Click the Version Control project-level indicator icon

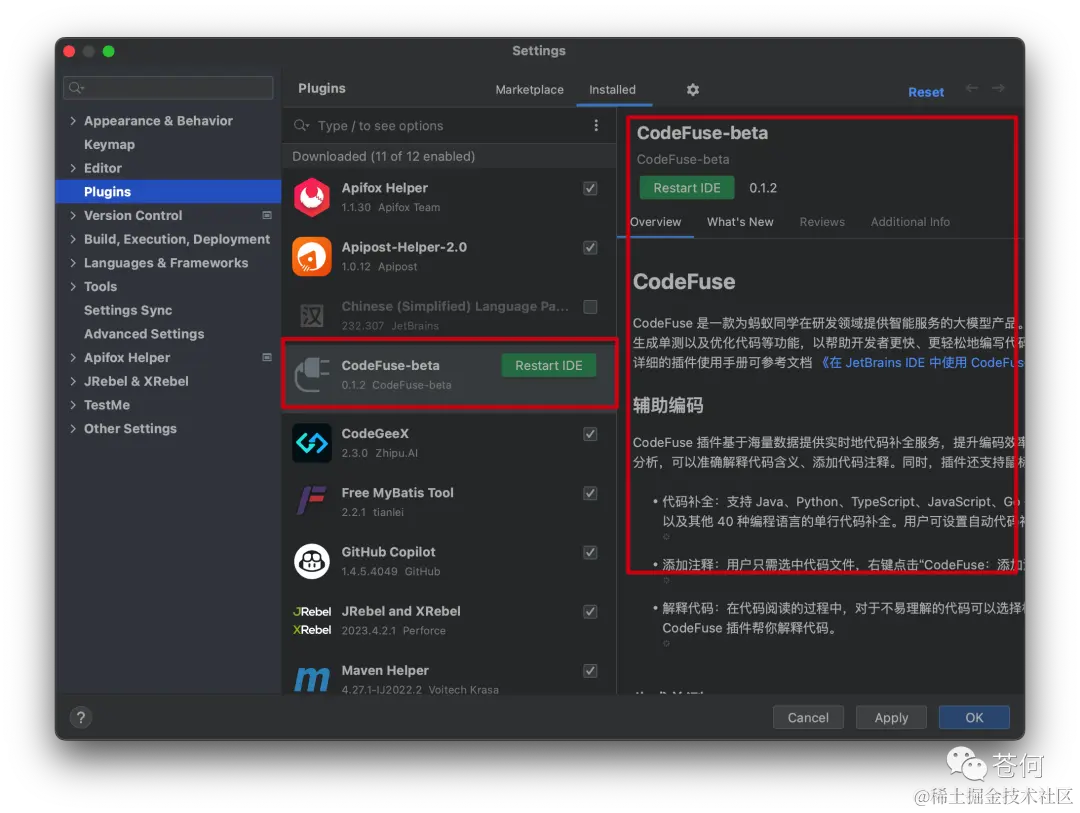(267, 215)
